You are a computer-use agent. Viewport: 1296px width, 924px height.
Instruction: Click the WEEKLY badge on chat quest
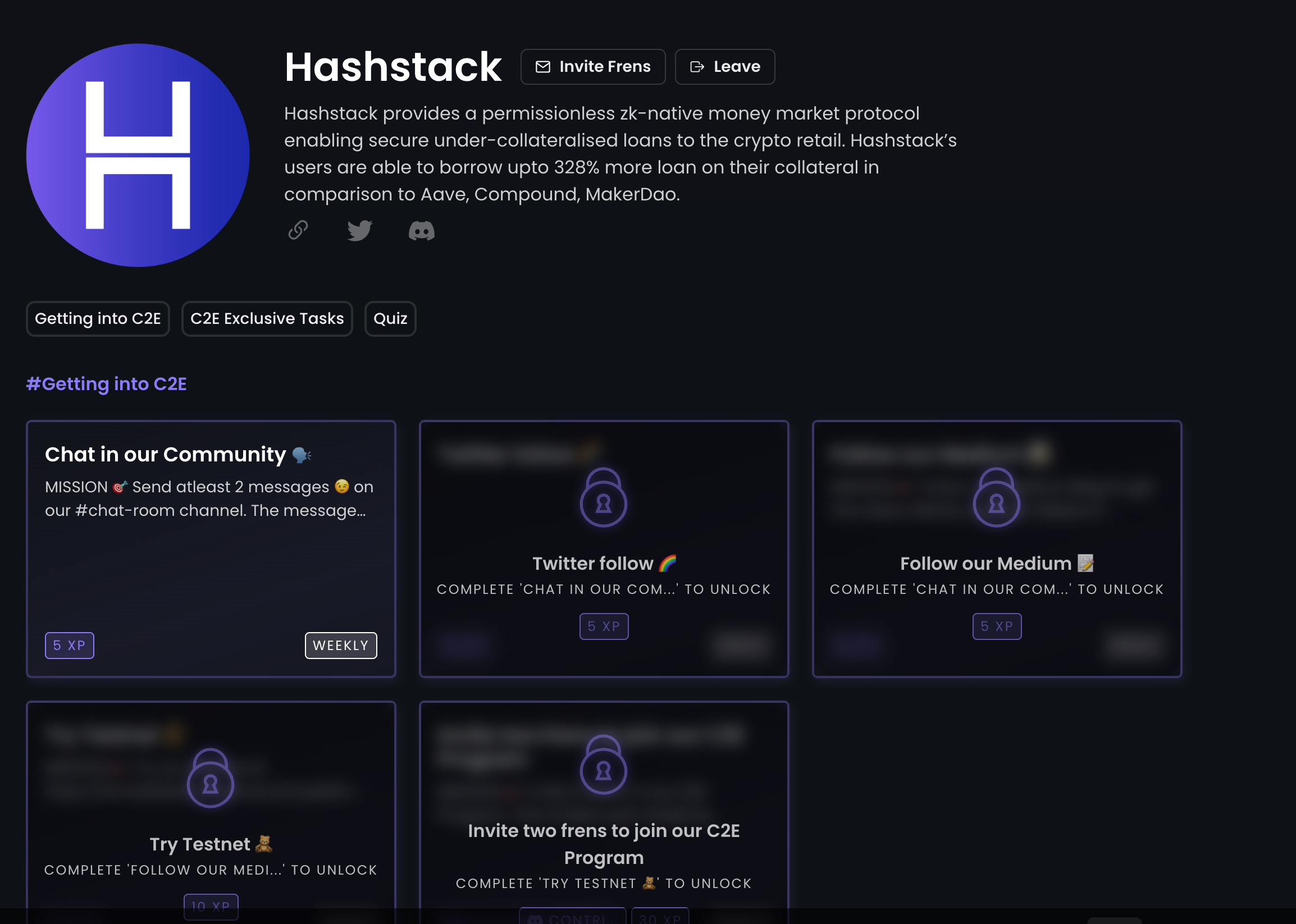(x=340, y=645)
